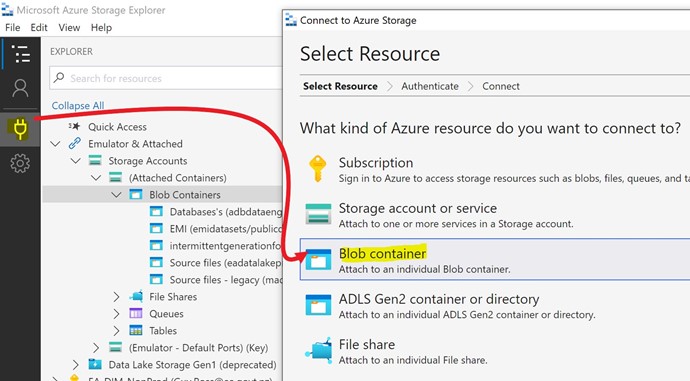The width and height of the screenshot is (690, 381).
Task: Expand the File Shares node
Action: (x=116, y=297)
